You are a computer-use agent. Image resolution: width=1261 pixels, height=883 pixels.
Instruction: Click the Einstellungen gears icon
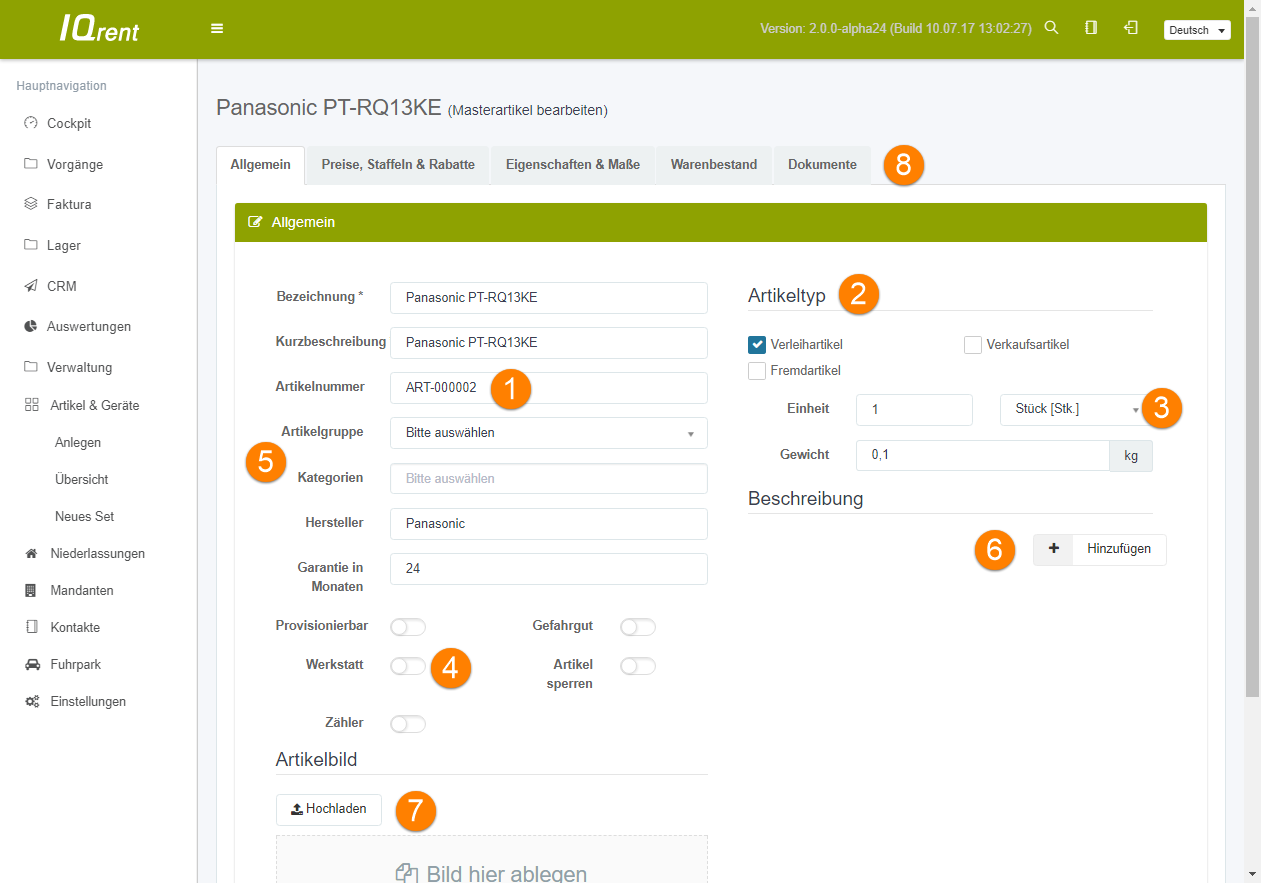click(31, 701)
